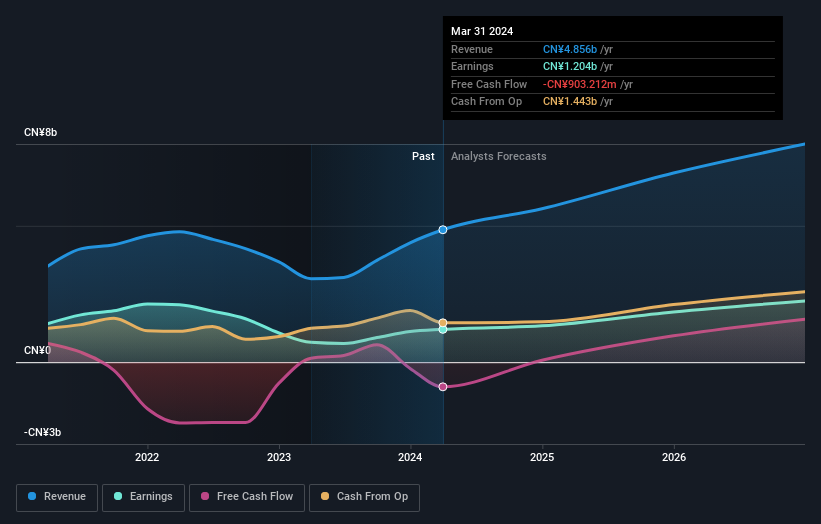
Task: Click the blue Revenue legend dot
Action: coord(32,496)
